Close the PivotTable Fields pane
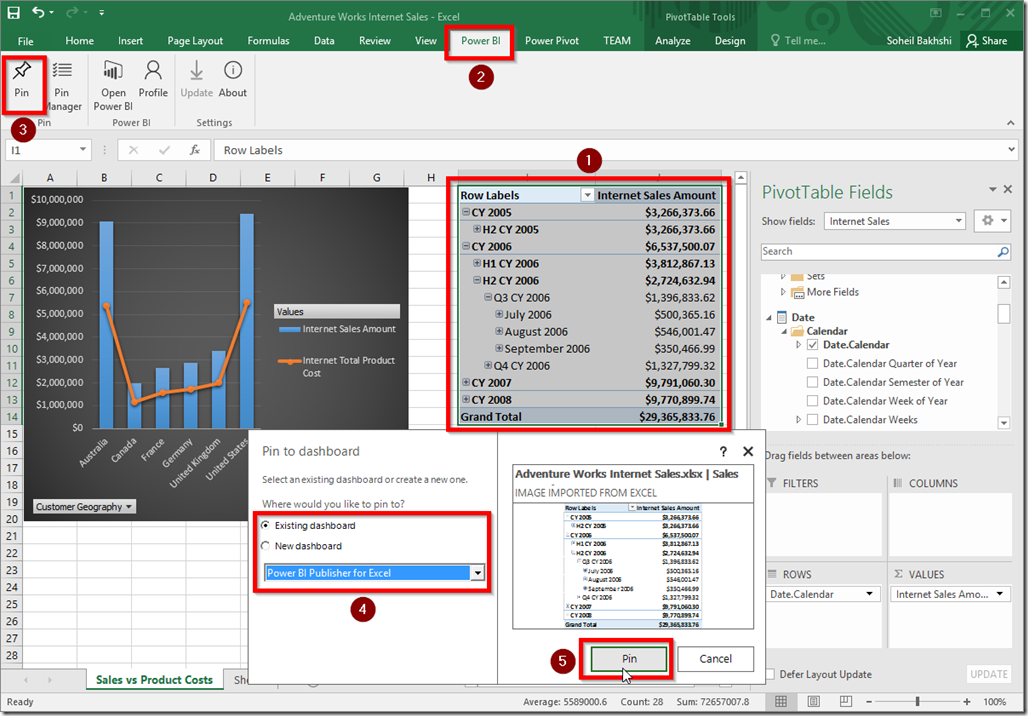Screen dimensions: 1028x716 1008,189
